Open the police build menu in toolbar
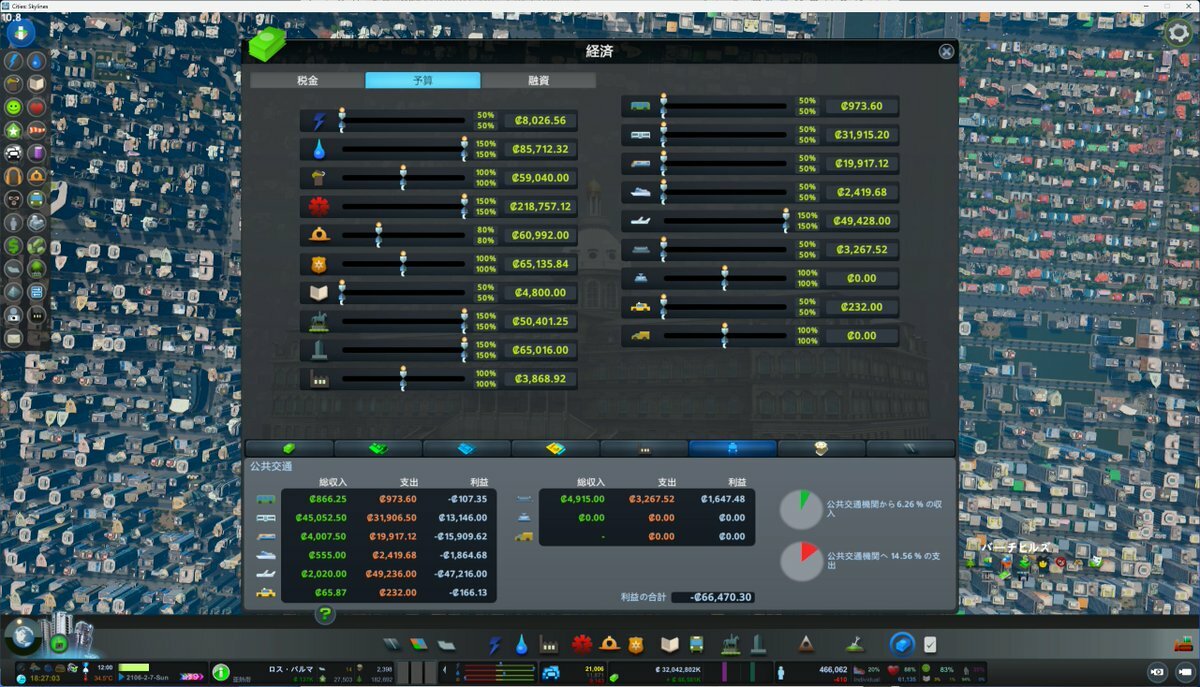The image size is (1200, 687). click(x=636, y=644)
